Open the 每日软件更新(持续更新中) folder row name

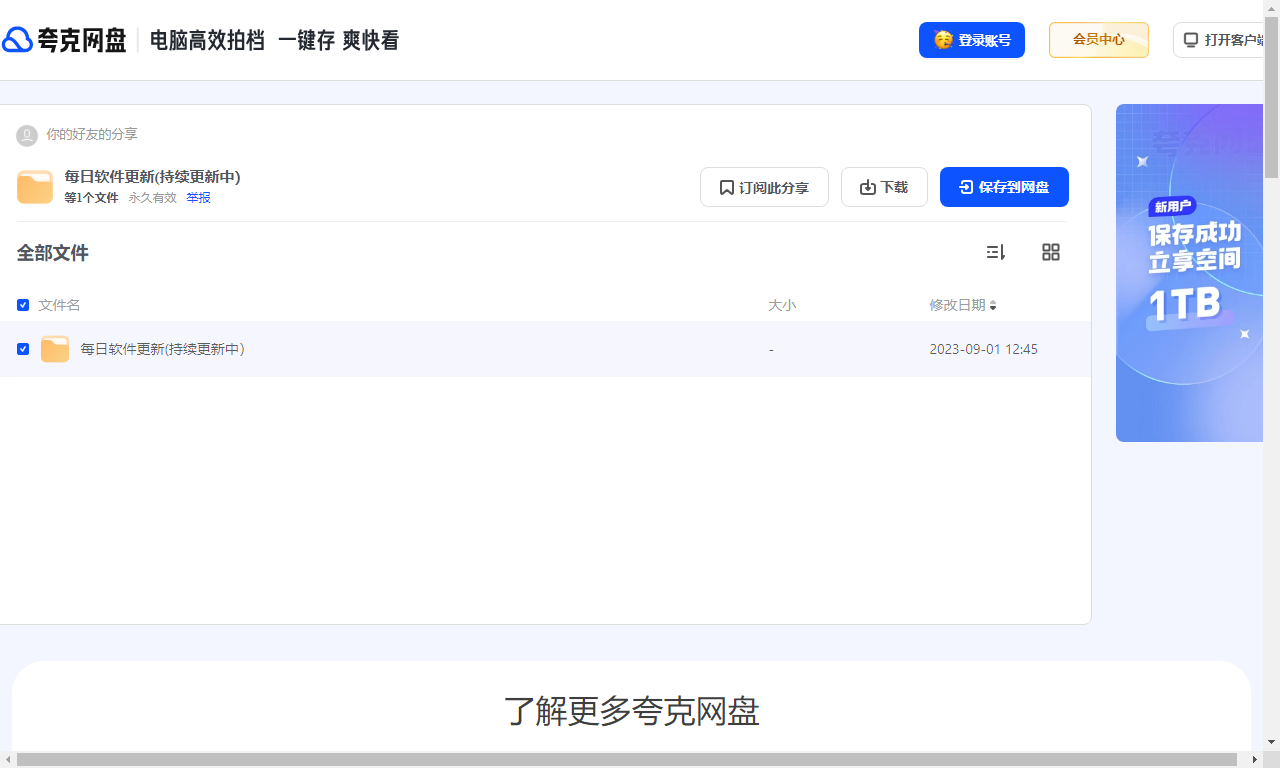pyautogui.click(x=163, y=349)
